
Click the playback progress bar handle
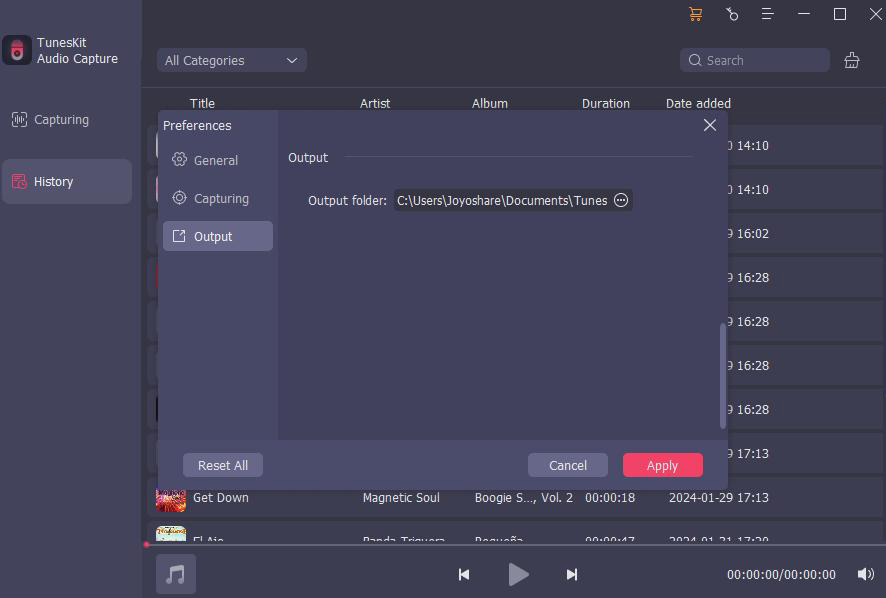146,545
